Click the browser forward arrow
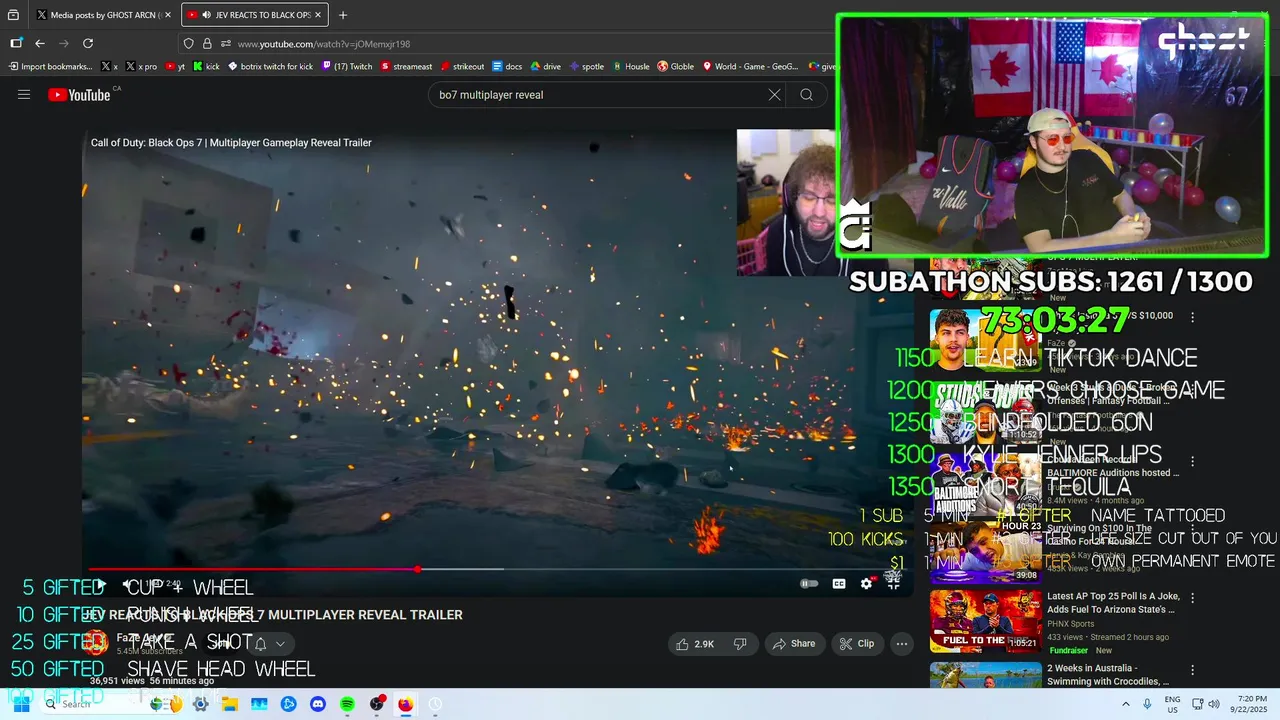Viewport: 1280px width, 720px height. 64,43
